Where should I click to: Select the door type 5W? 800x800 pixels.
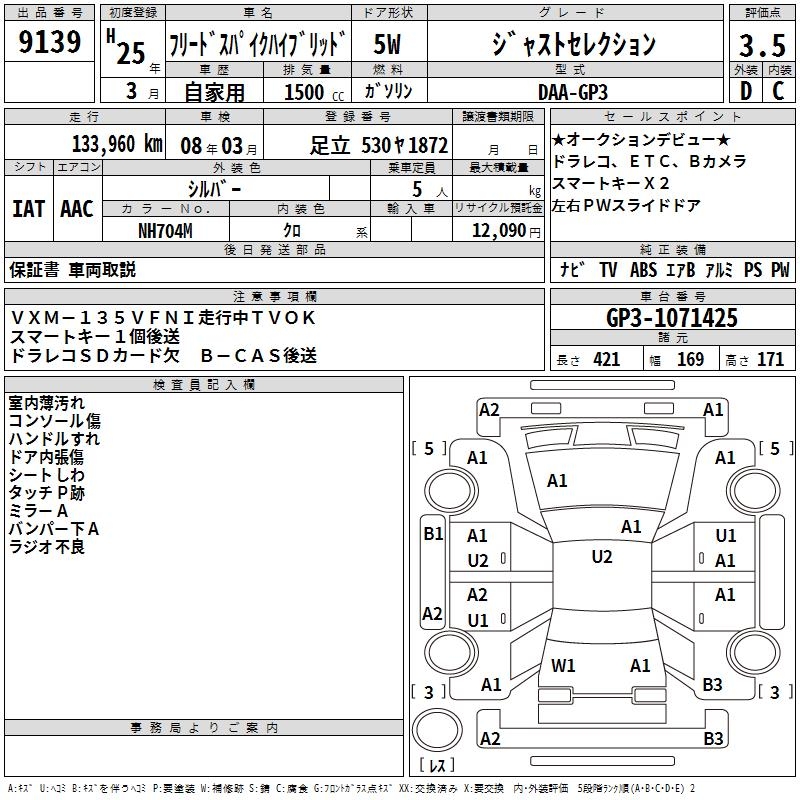pyautogui.click(x=388, y=44)
